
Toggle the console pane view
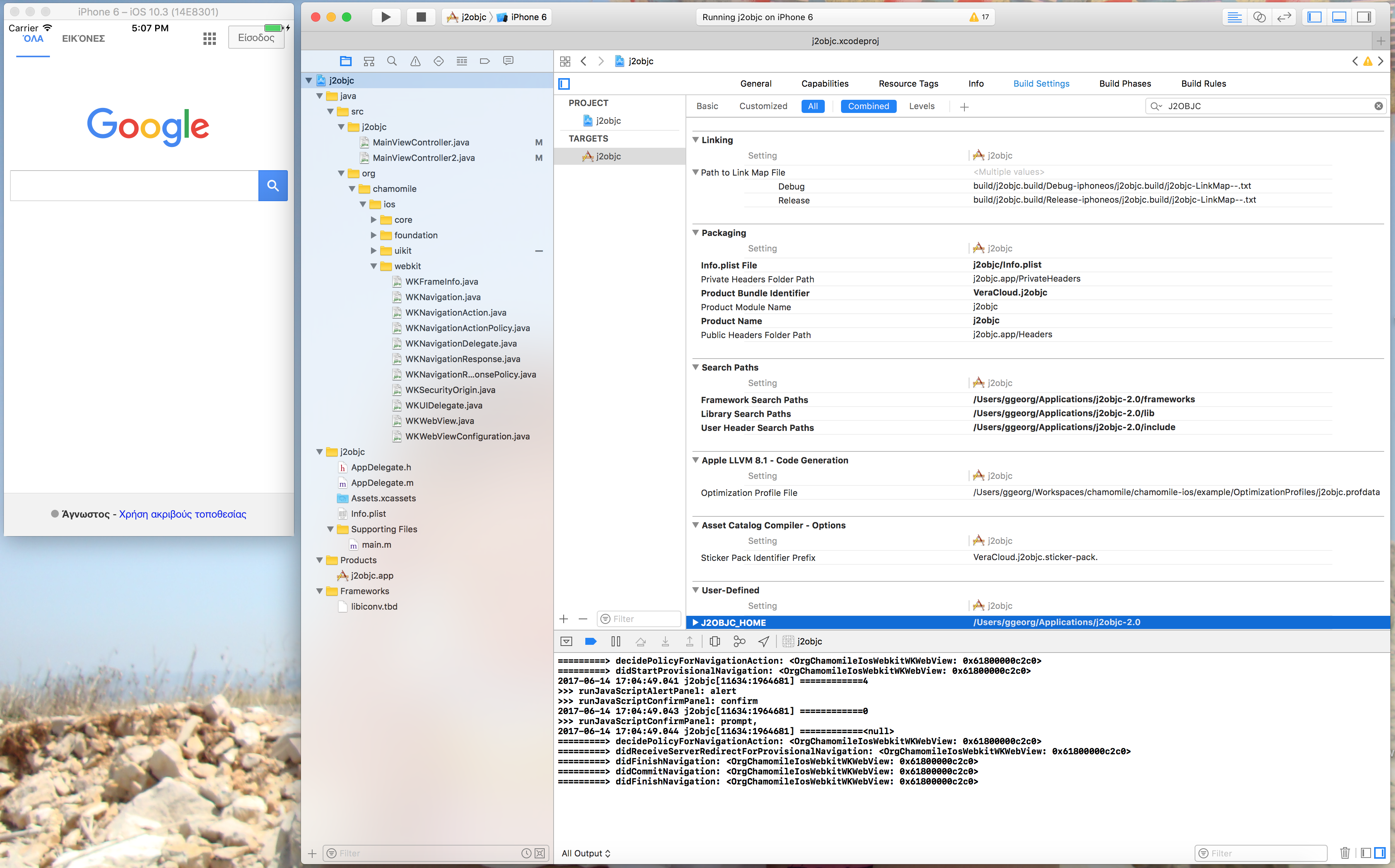click(1380, 853)
